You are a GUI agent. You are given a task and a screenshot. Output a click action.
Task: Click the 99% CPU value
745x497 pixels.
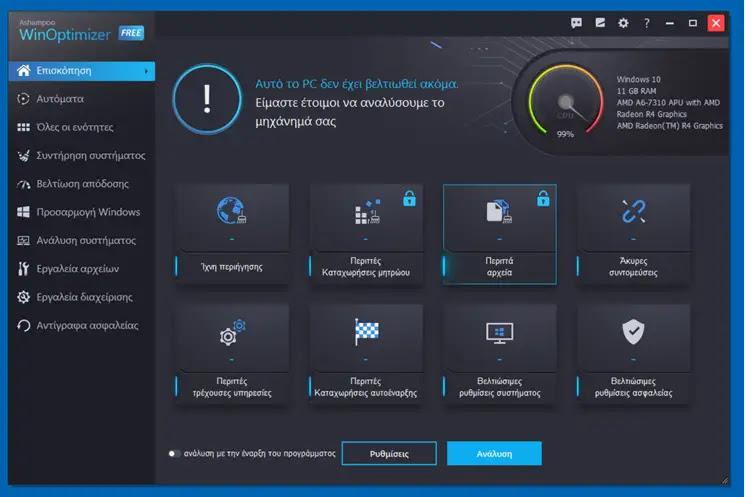(x=565, y=134)
